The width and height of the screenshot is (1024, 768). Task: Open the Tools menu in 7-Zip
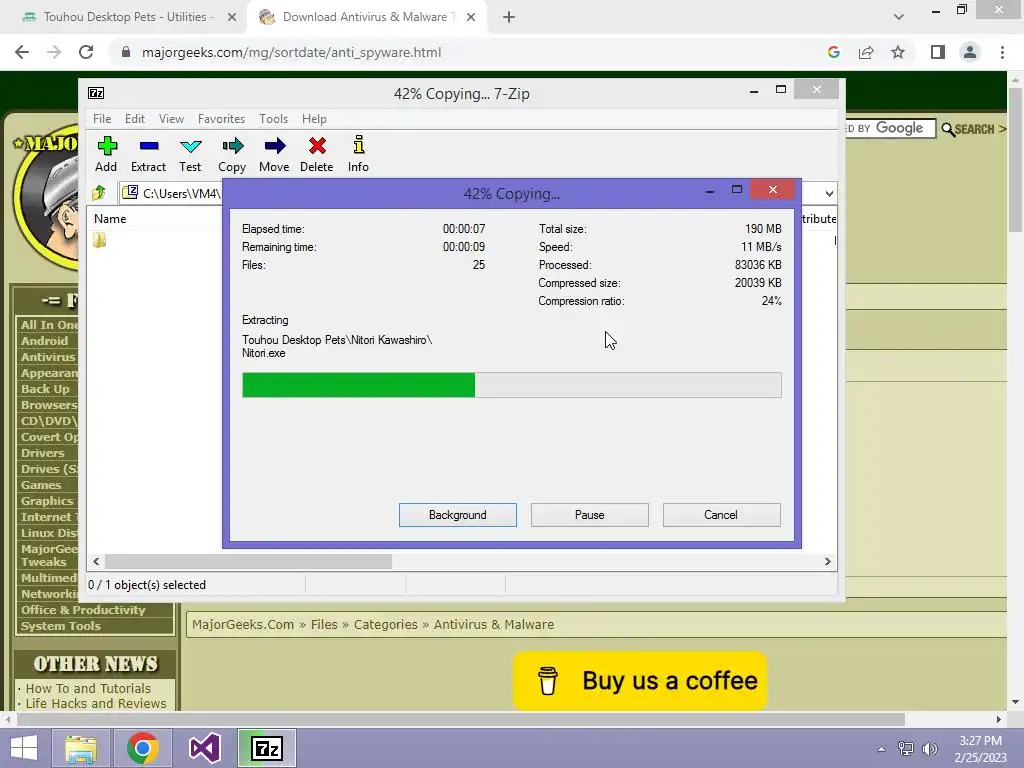[273, 119]
